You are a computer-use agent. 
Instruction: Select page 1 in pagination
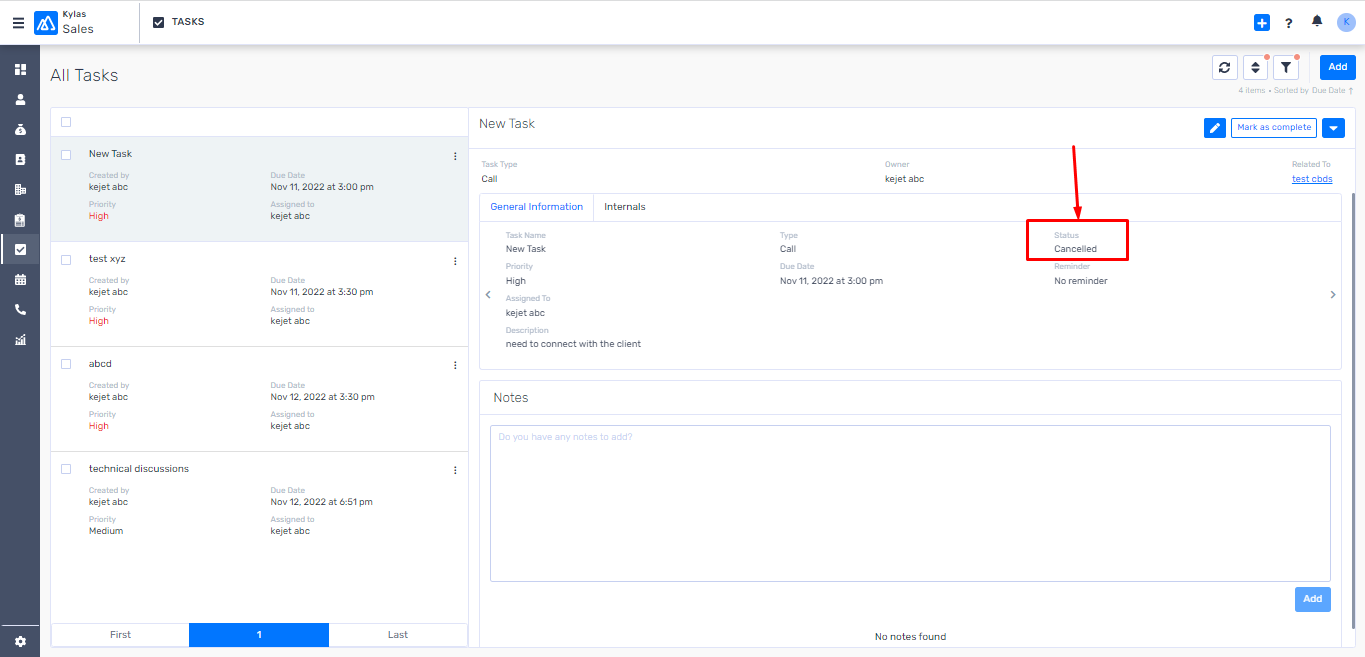(x=259, y=635)
